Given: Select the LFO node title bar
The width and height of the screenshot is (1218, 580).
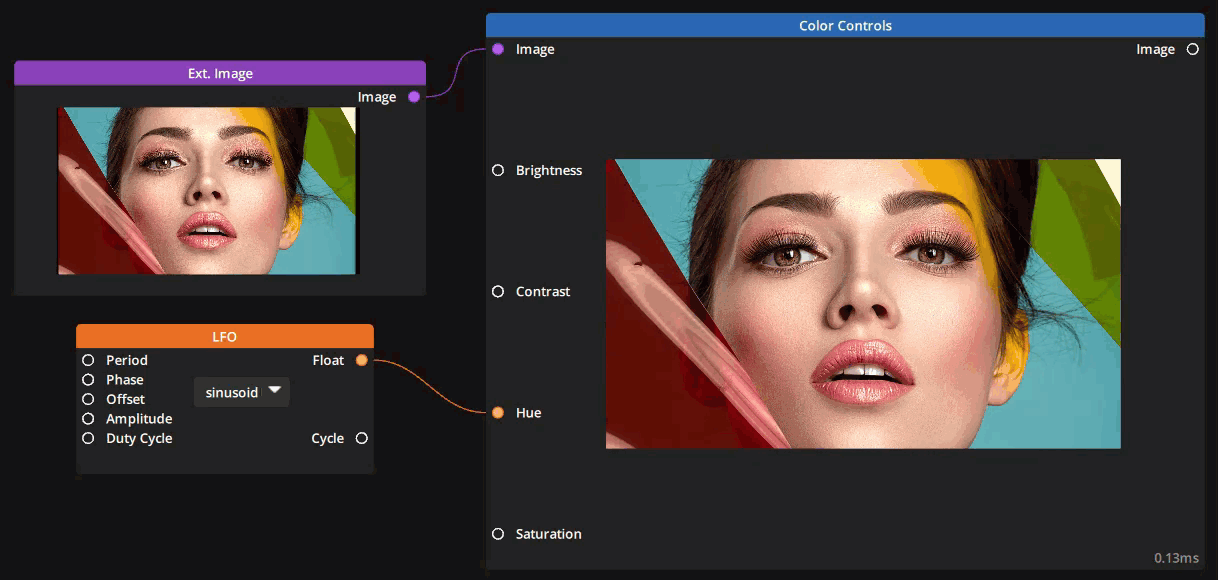Looking at the screenshot, I should coord(225,336).
